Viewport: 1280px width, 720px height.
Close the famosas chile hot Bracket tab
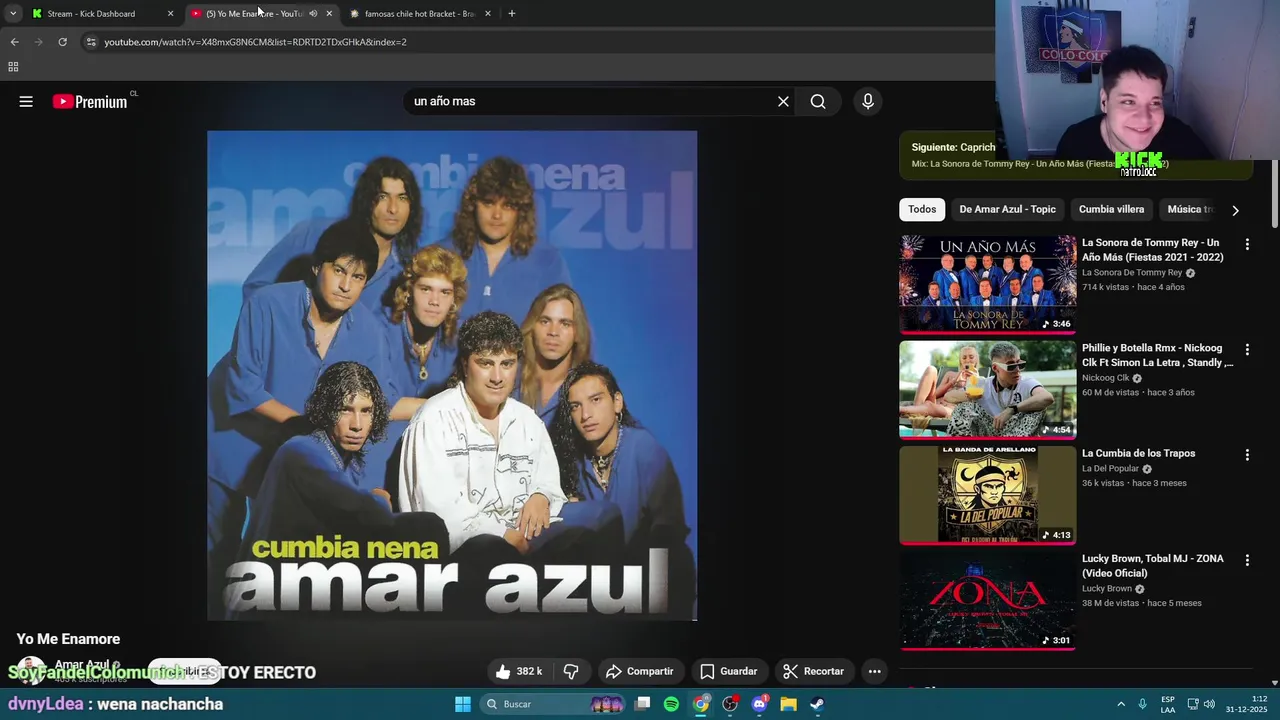(487, 14)
